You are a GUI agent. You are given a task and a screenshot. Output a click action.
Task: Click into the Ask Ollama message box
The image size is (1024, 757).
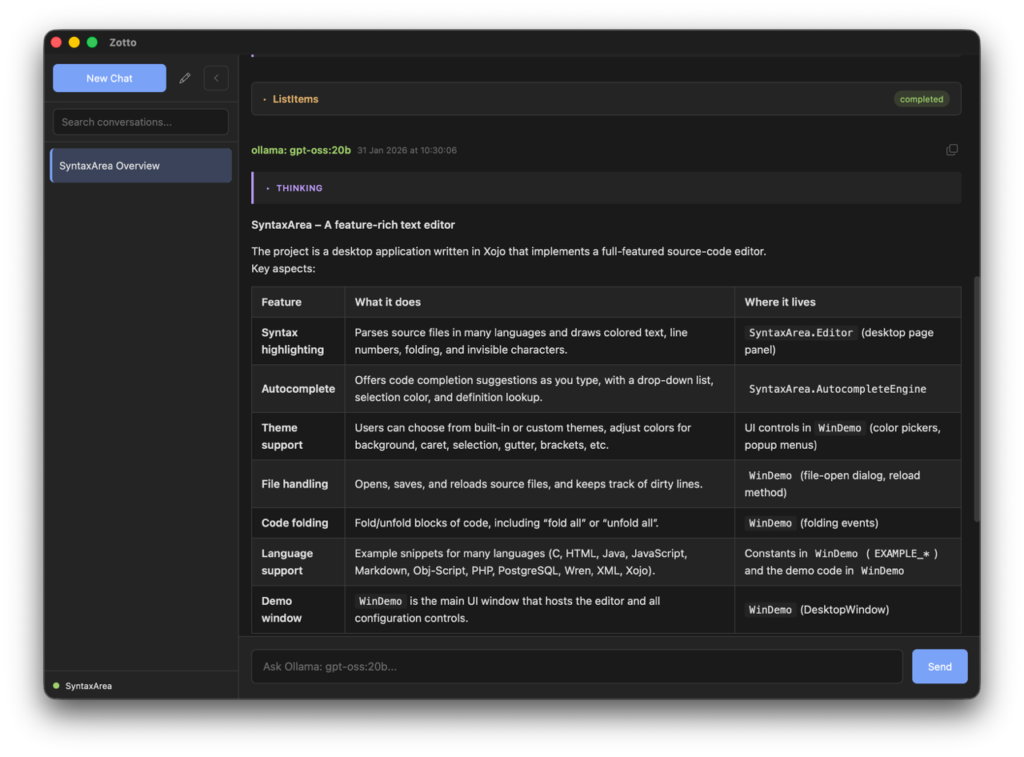pos(576,666)
